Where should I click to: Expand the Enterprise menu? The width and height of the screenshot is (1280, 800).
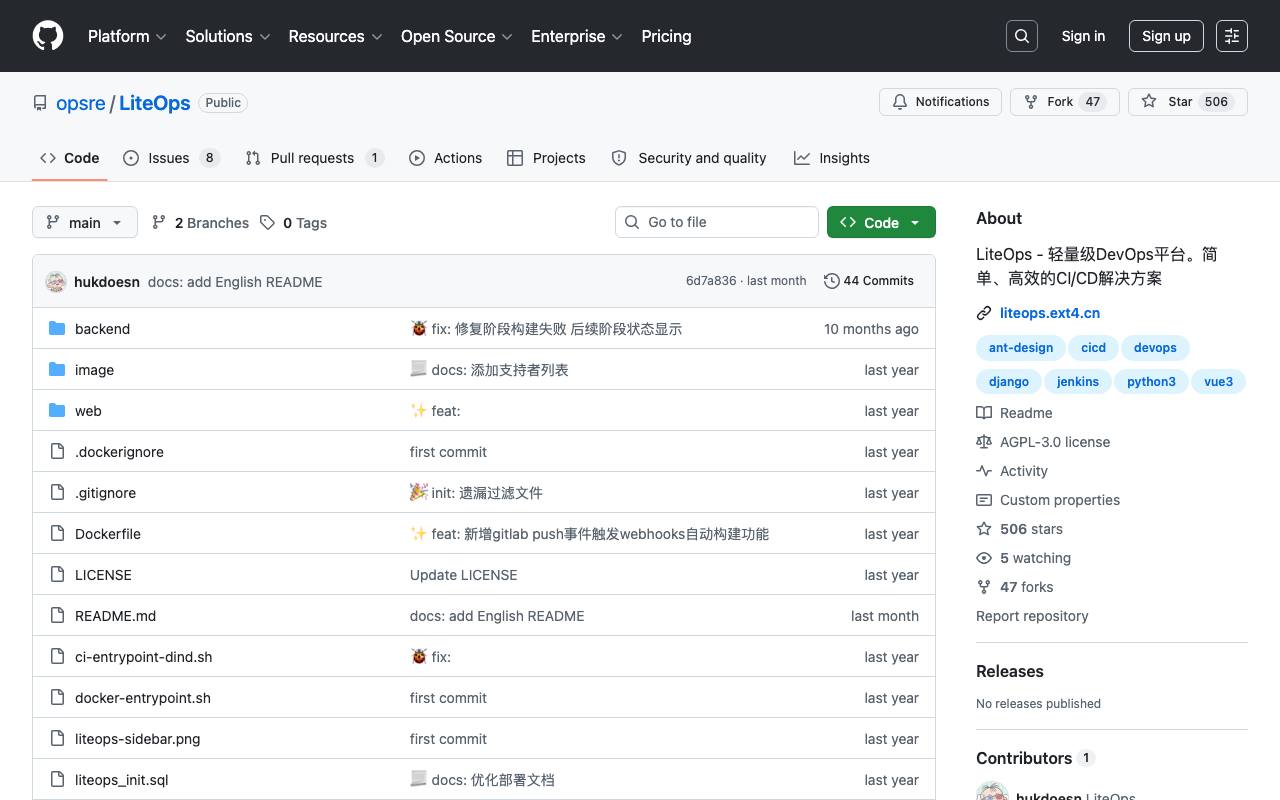coord(577,36)
